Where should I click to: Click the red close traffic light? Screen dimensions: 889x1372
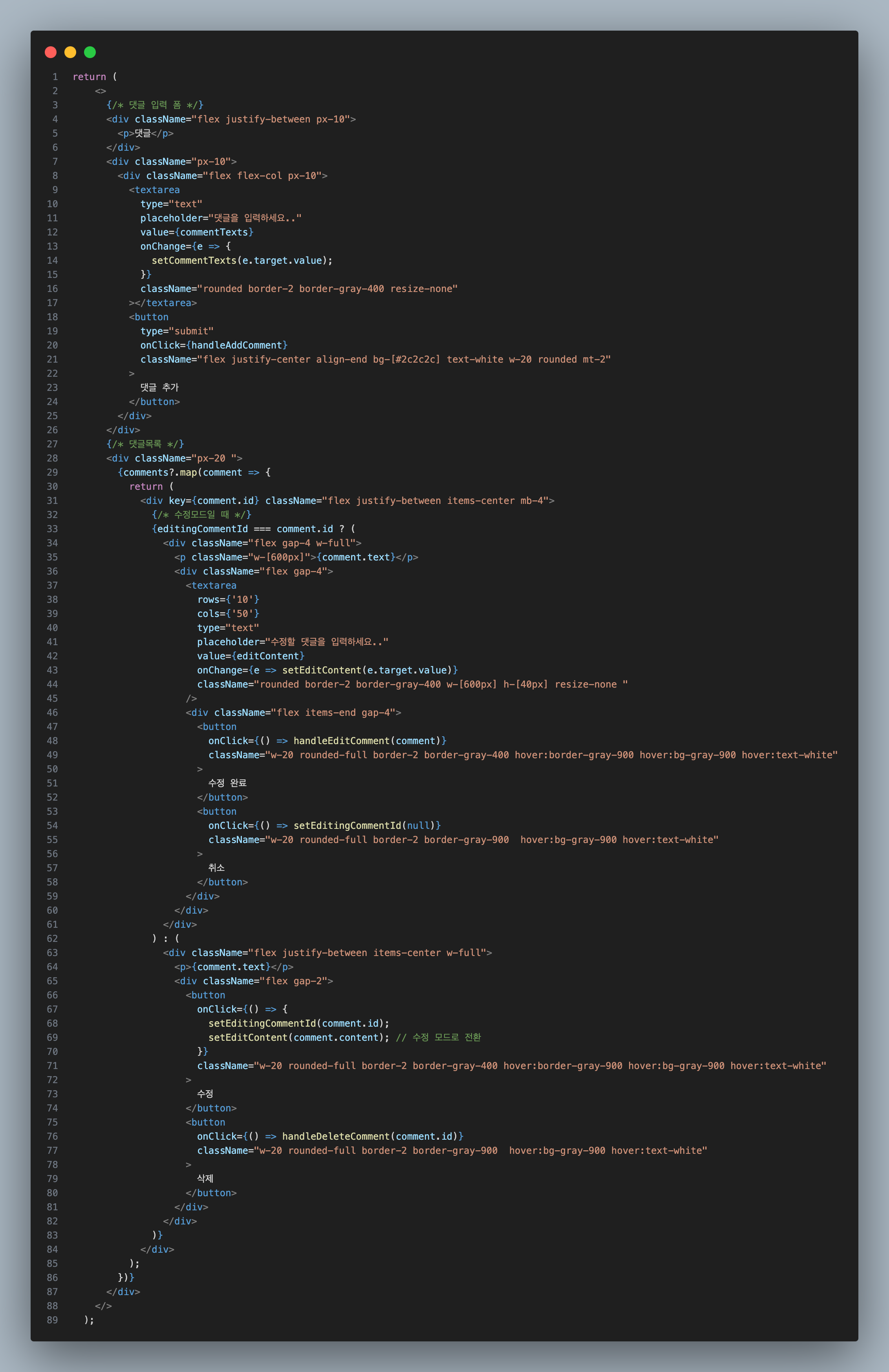pyautogui.click(x=51, y=53)
